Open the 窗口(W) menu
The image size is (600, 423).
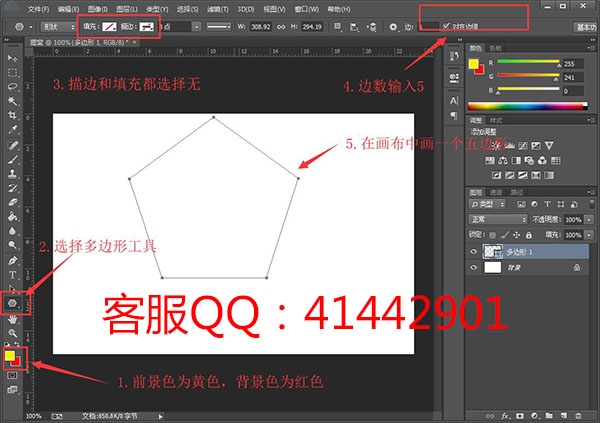(x=307, y=9)
